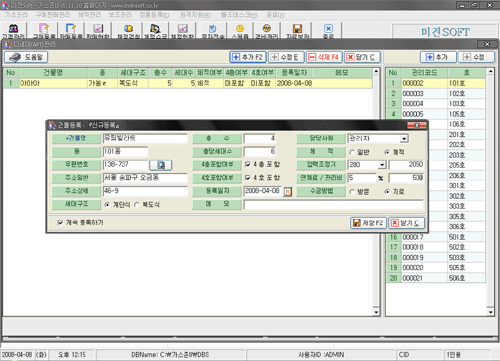Click the 저장 F2 save button
The width and height of the screenshot is (500, 361).
tap(368, 223)
